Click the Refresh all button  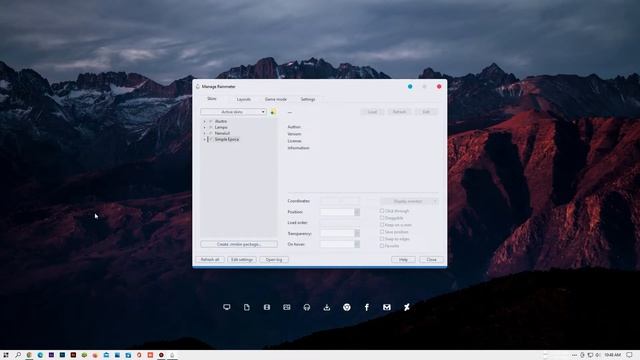(210, 260)
